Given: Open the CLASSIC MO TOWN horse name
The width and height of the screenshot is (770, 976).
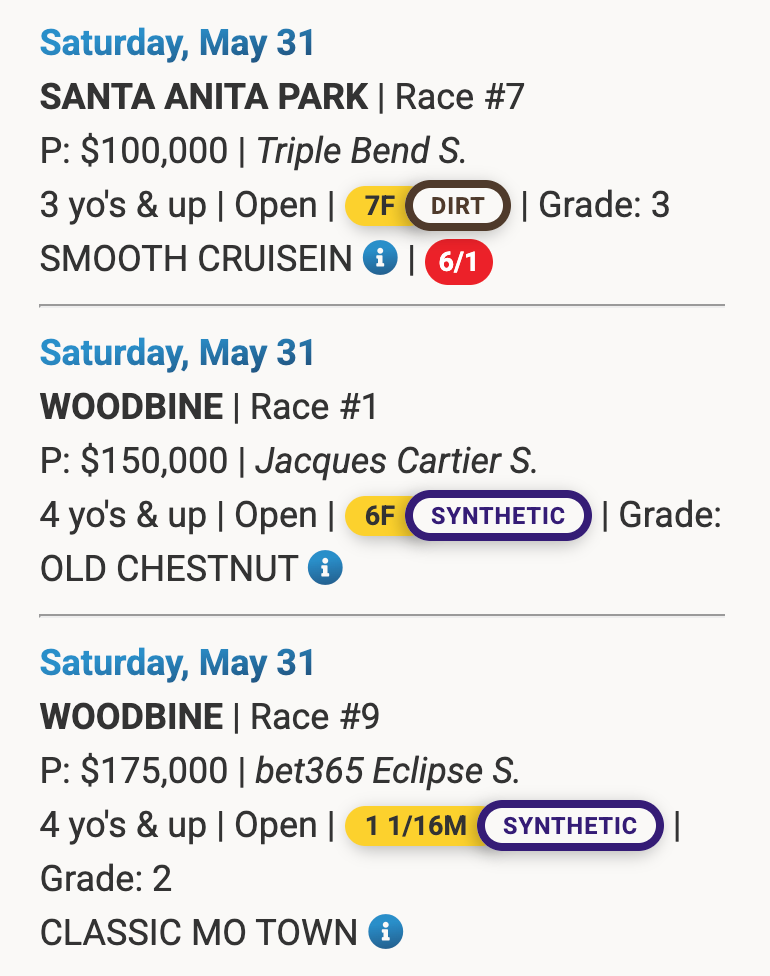Looking at the screenshot, I should [x=199, y=932].
